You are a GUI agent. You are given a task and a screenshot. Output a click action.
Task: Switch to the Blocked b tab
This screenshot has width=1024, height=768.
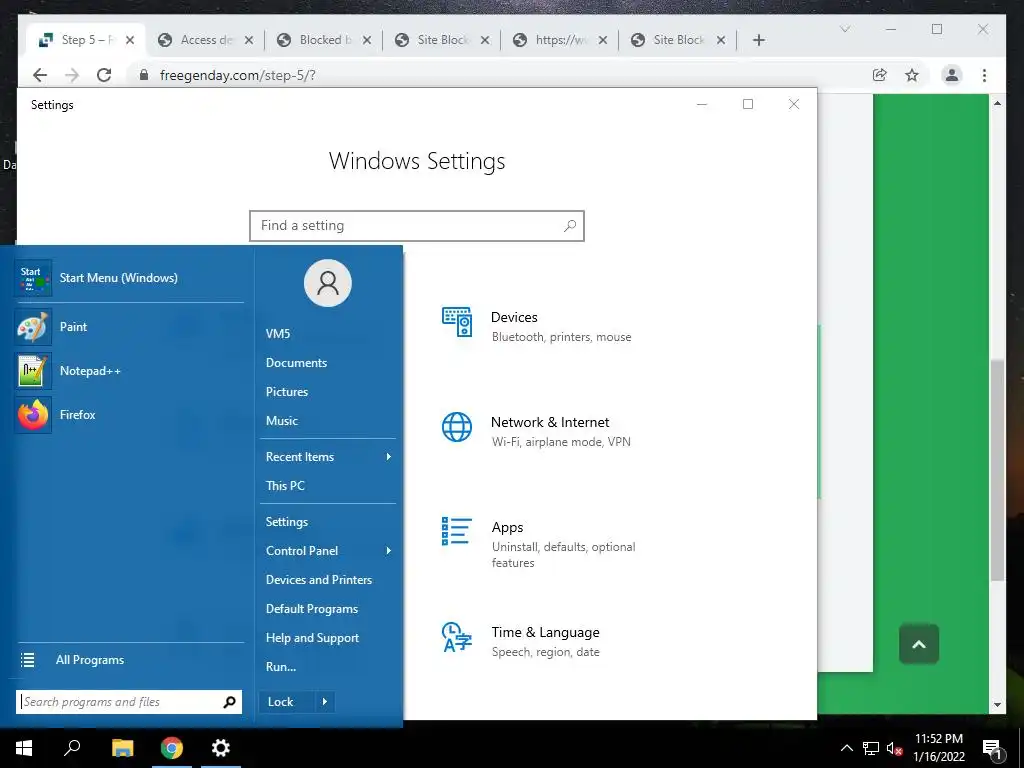(324, 40)
